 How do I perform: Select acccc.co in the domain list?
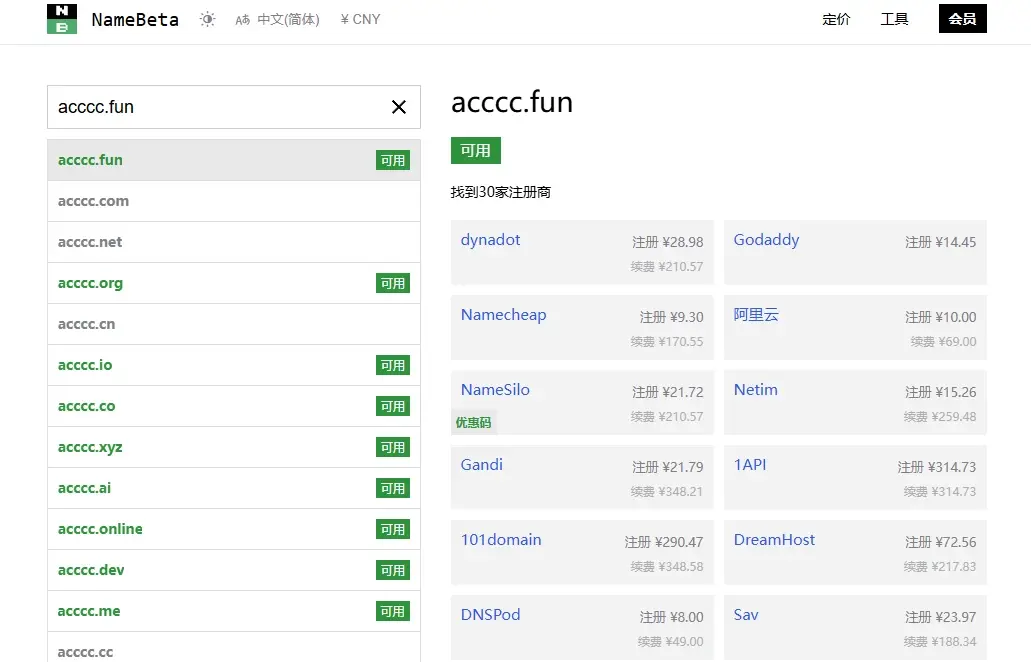233,406
